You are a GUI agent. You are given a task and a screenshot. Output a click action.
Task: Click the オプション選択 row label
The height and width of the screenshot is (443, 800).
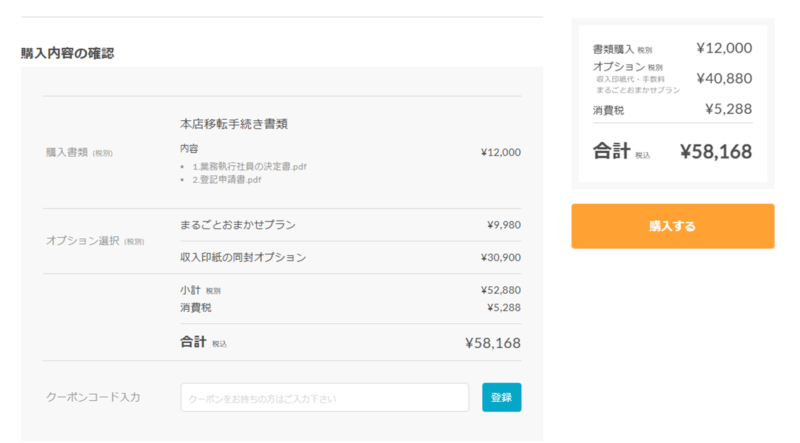[x=83, y=241]
